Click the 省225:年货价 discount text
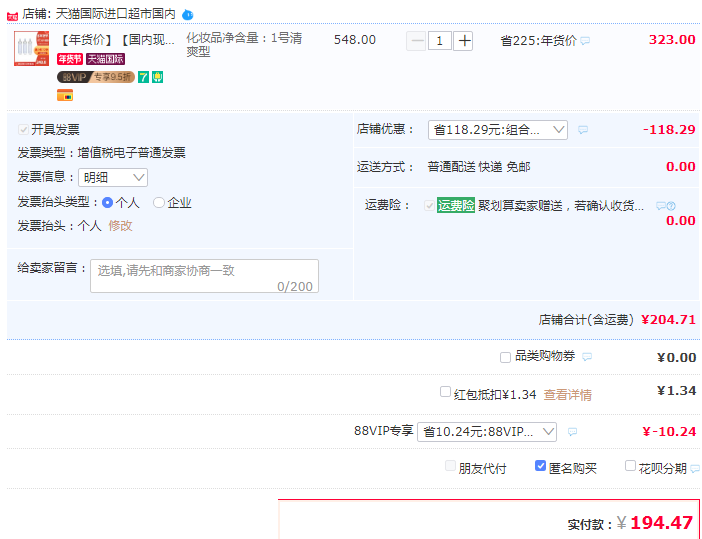This screenshot has height=539, width=702. coord(539,41)
